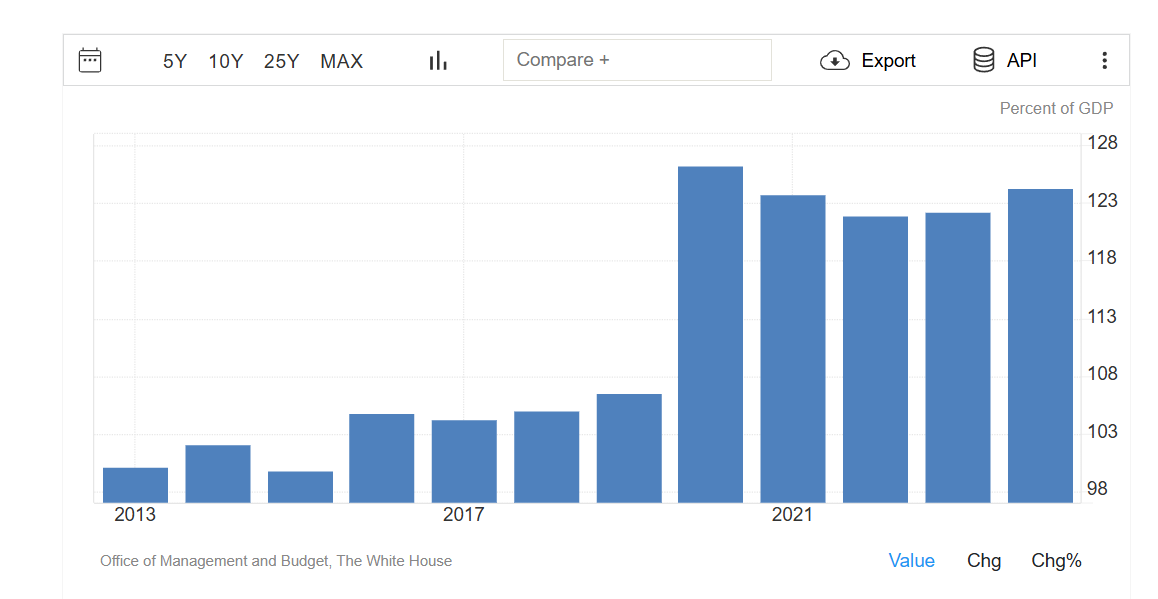Viewport: 1158px width, 599px height.
Task: Click the Percent of GDP label
Action: pyautogui.click(x=1056, y=109)
